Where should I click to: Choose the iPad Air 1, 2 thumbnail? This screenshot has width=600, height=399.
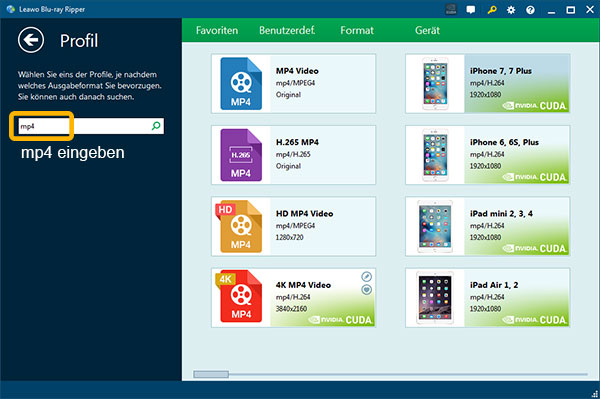pos(435,298)
